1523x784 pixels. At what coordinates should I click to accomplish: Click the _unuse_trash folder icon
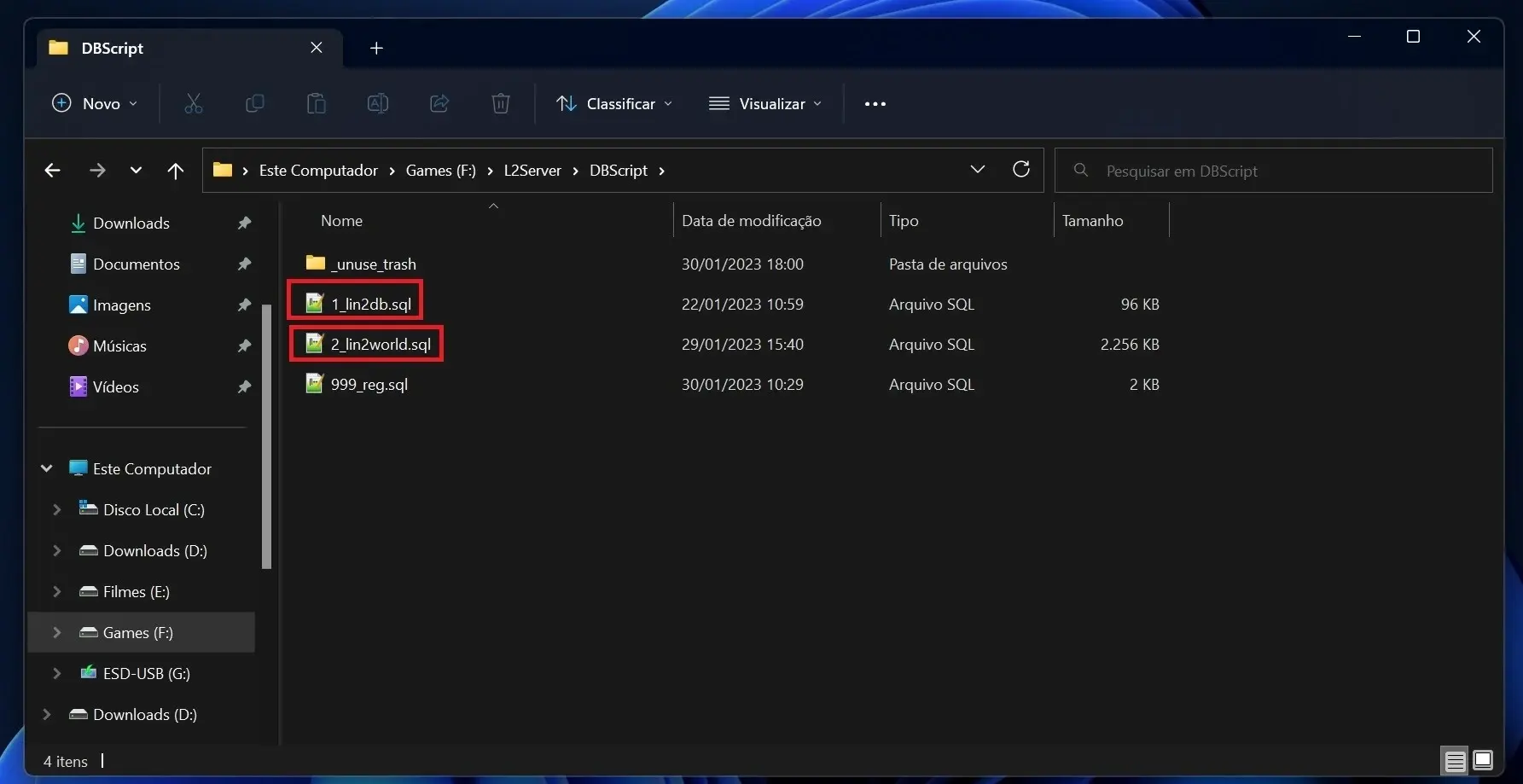coord(316,263)
